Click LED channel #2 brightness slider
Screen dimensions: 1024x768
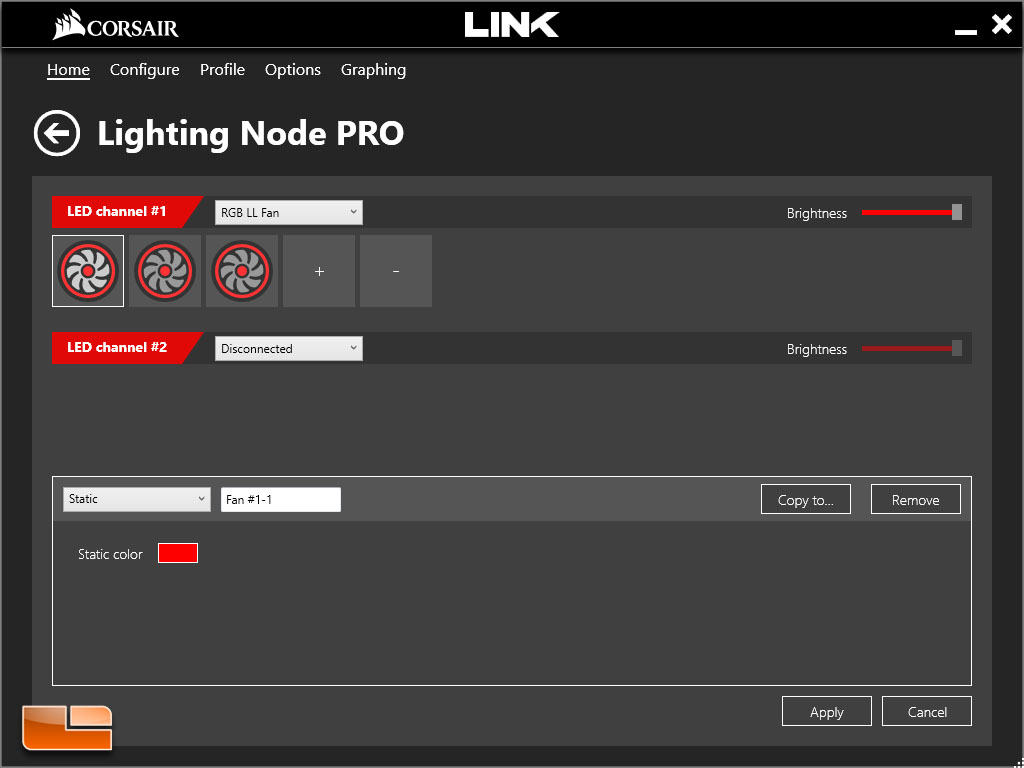click(x=912, y=349)
